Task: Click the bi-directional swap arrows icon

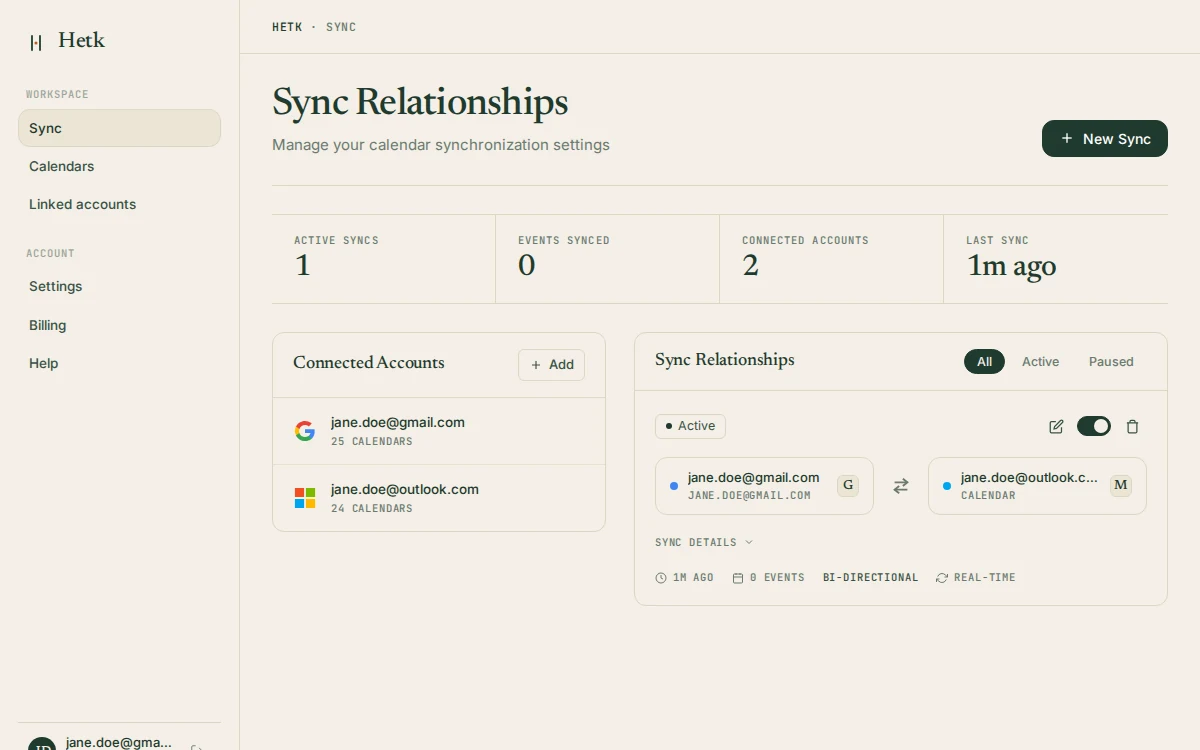Action: [x=901, y=486]
